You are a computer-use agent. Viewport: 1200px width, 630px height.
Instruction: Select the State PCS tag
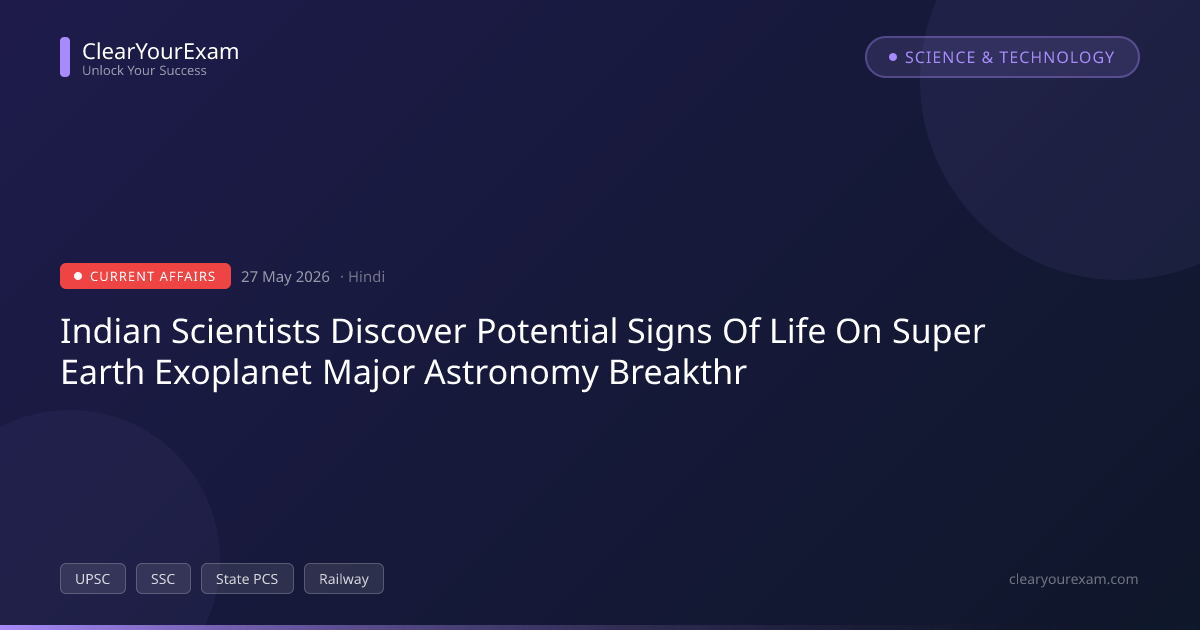(247, 579)
